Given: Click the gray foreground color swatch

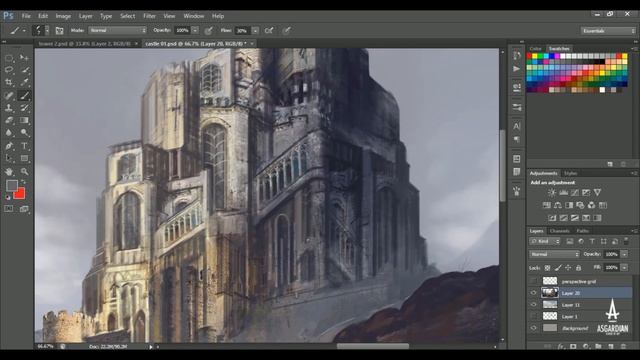Looking at the screenshot, I should 12,186.
